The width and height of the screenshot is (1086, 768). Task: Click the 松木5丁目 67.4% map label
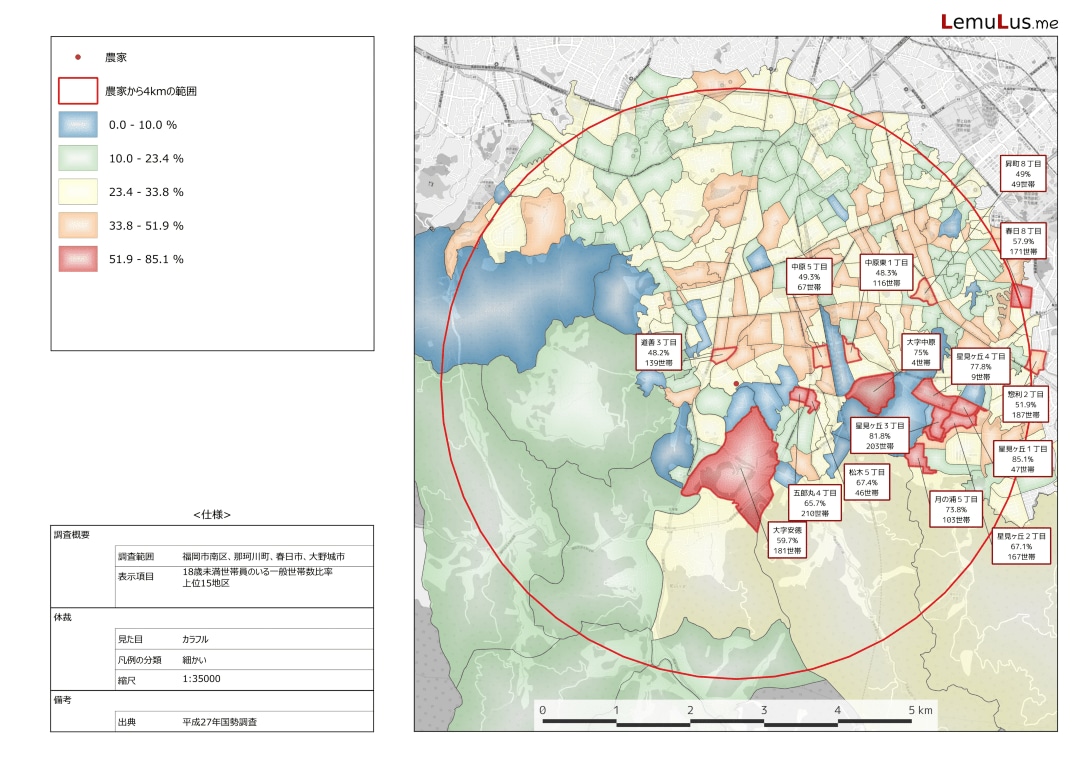(x=867, y=483)
